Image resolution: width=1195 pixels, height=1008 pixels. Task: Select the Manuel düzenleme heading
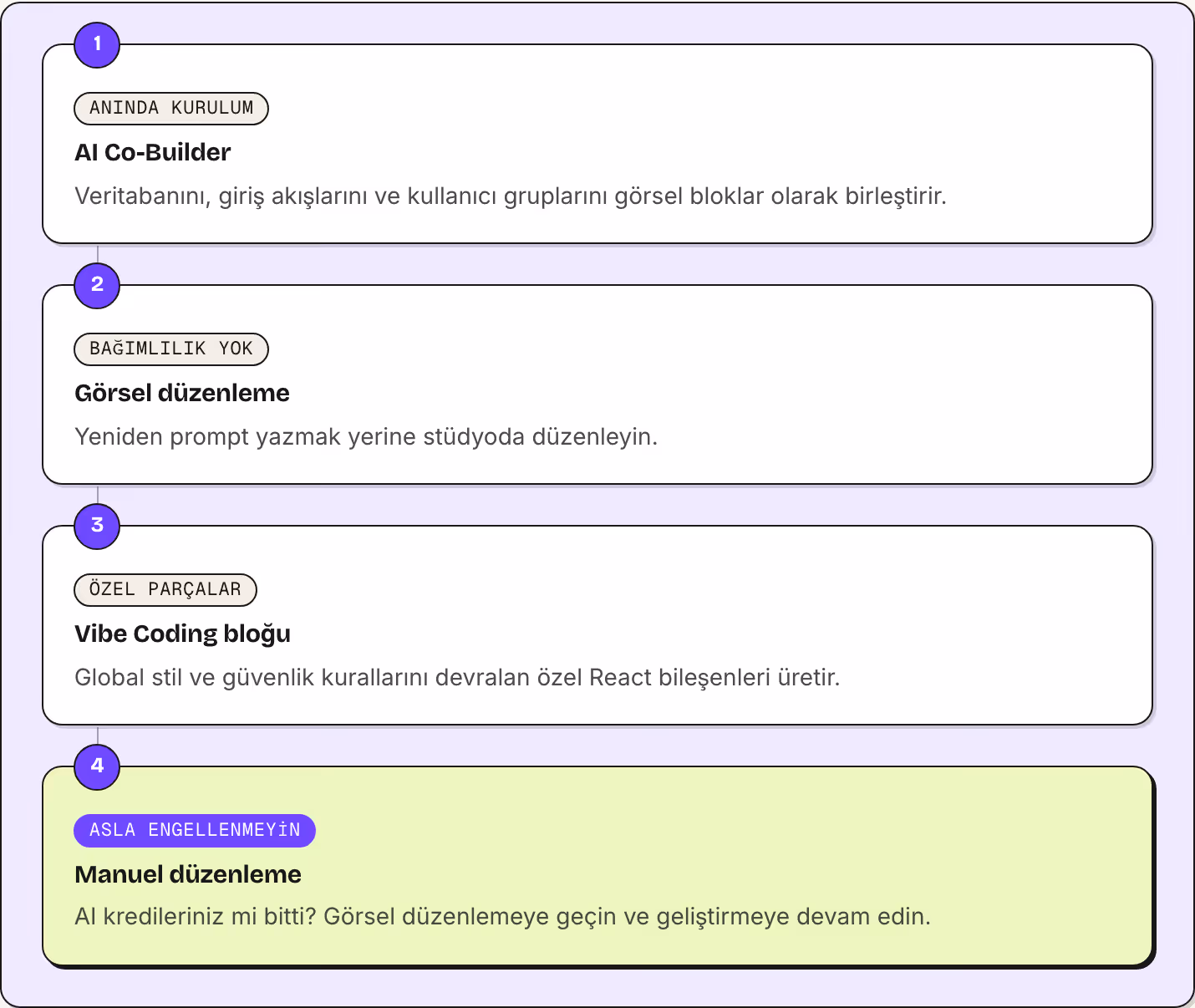(x=188, y=874)
